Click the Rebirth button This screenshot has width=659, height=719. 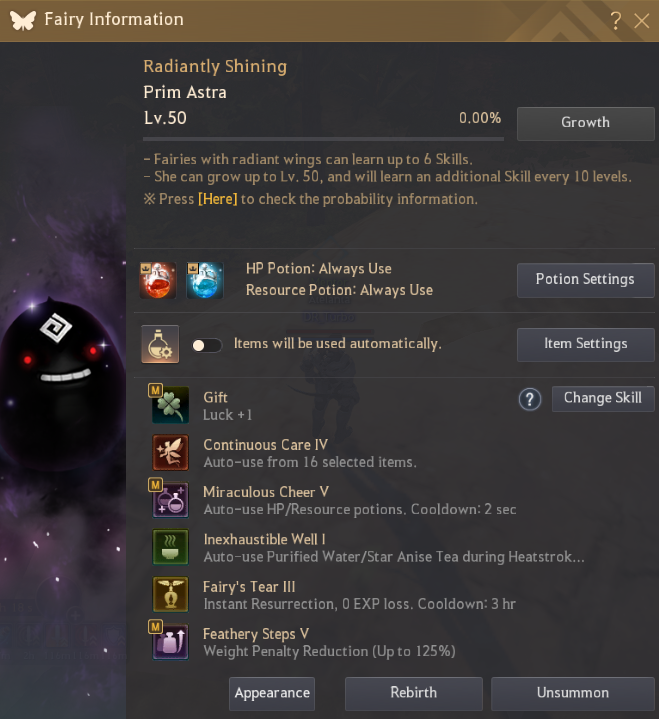414,693
